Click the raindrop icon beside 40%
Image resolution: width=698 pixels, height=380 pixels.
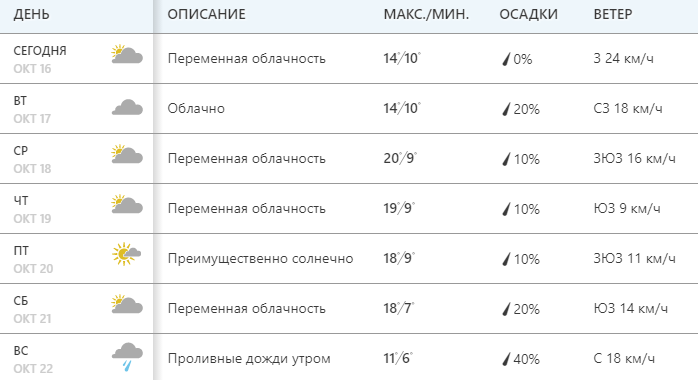click(506, 359)
